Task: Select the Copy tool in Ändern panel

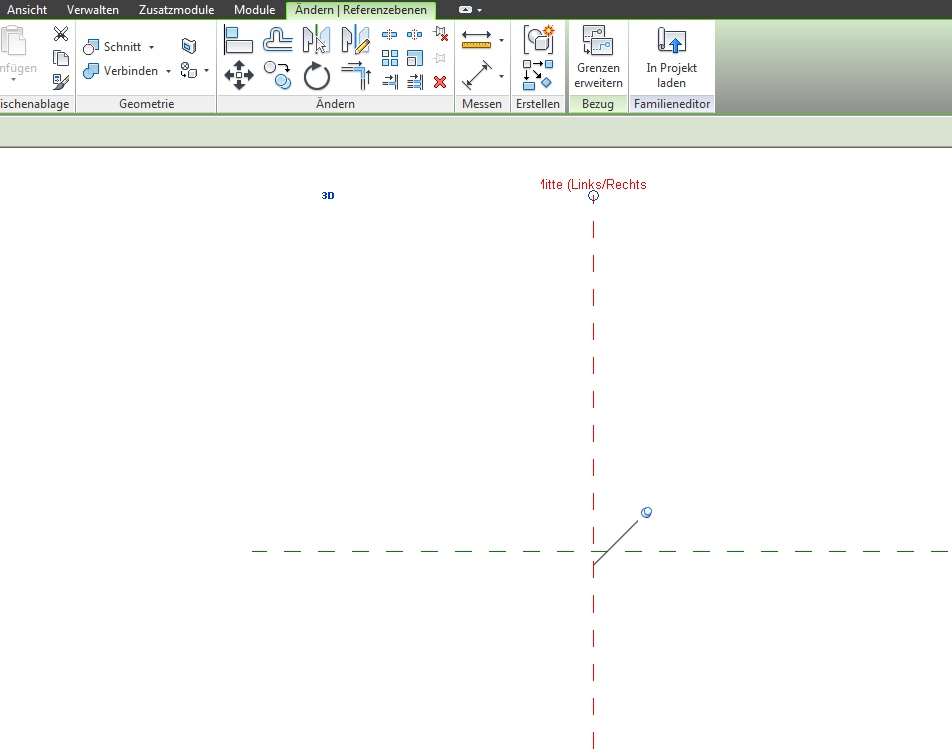Action: point(277,75)
